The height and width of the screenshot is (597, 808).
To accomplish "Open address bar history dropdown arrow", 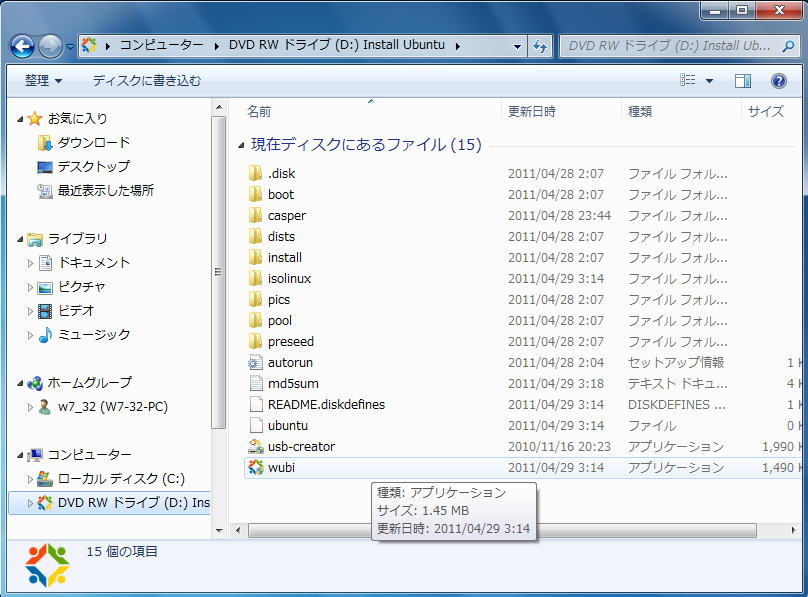I will point(517,46).
